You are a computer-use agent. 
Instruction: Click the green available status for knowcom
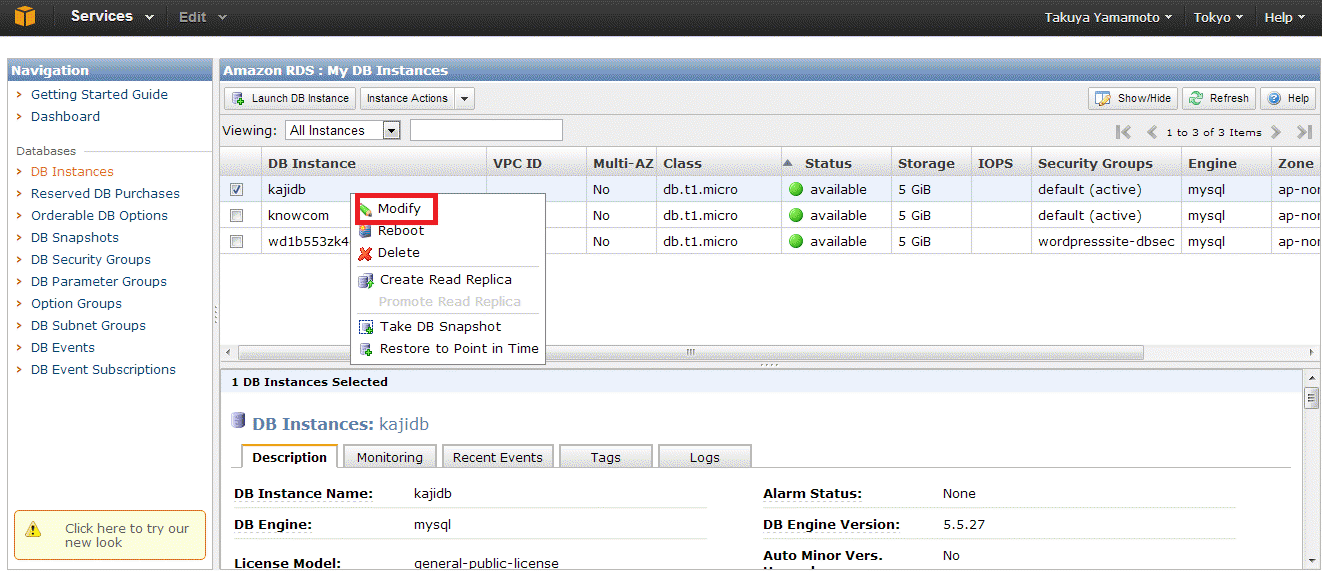pyautogui.click(x=828, y=215)
